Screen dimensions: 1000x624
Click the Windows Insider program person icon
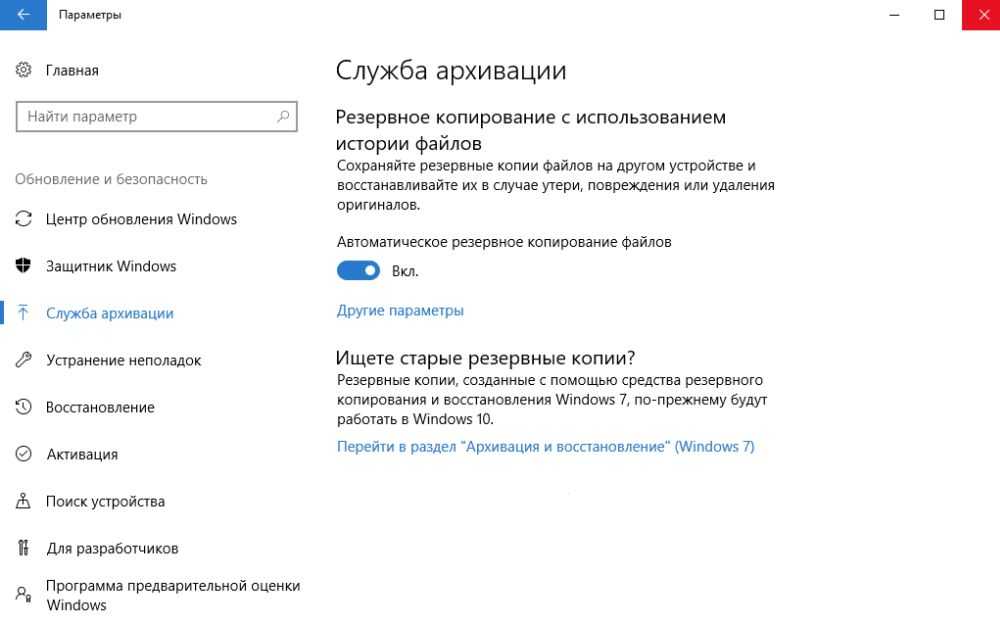coord(24,595)
